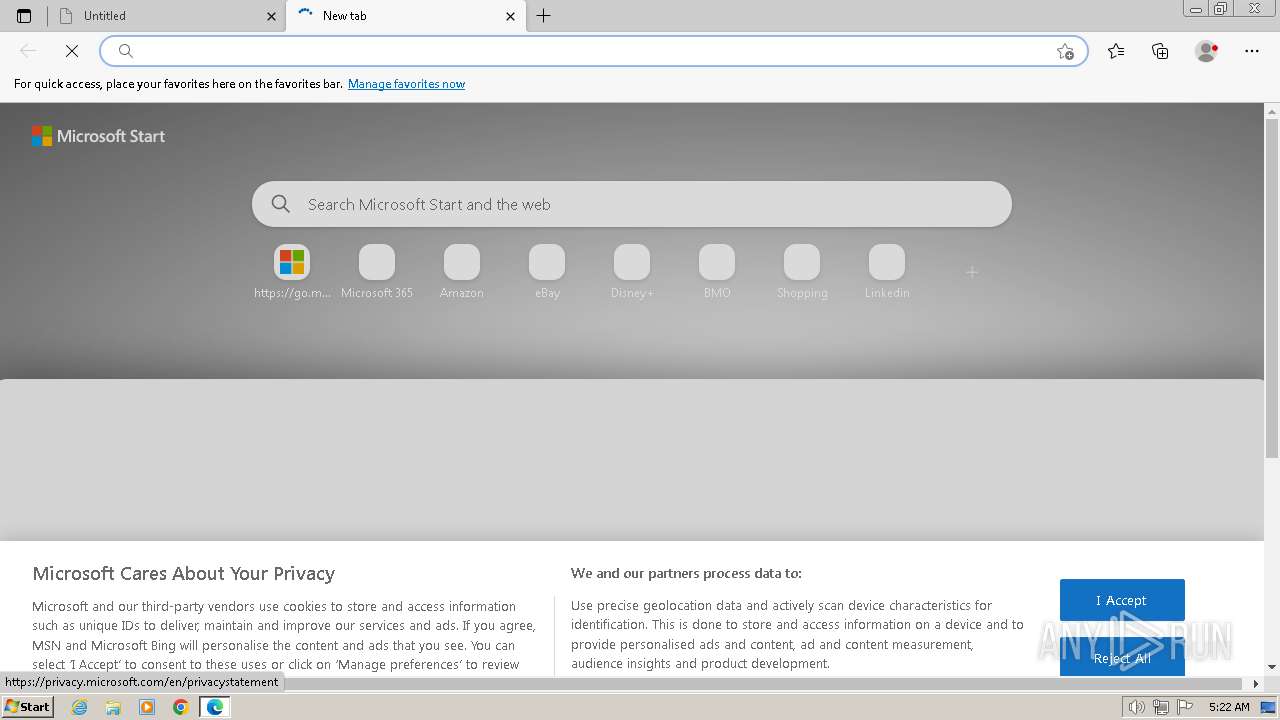Open the network tray icon
1280x720 pixels.
(1161, 707)
